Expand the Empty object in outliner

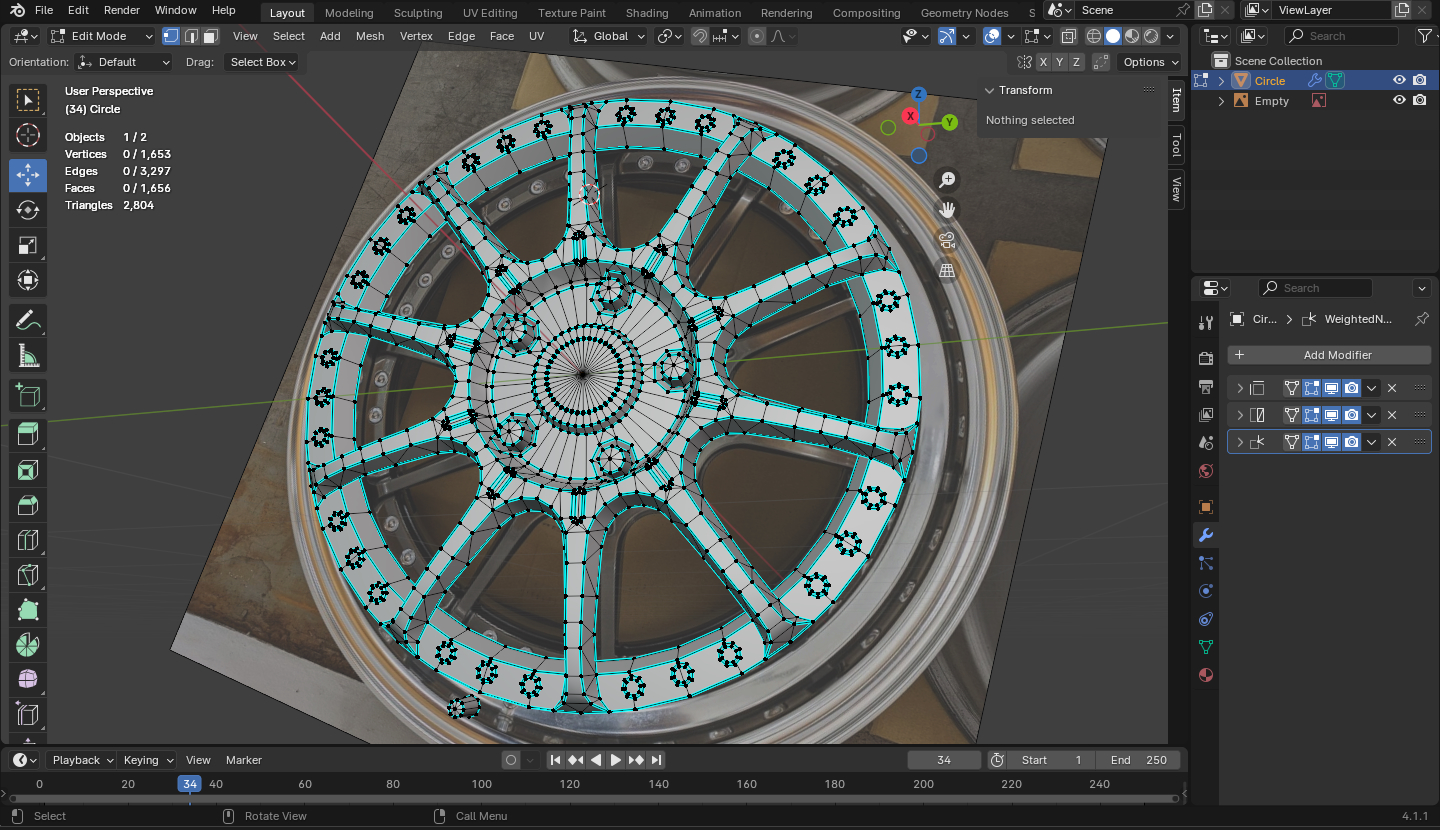(1221, 101)
